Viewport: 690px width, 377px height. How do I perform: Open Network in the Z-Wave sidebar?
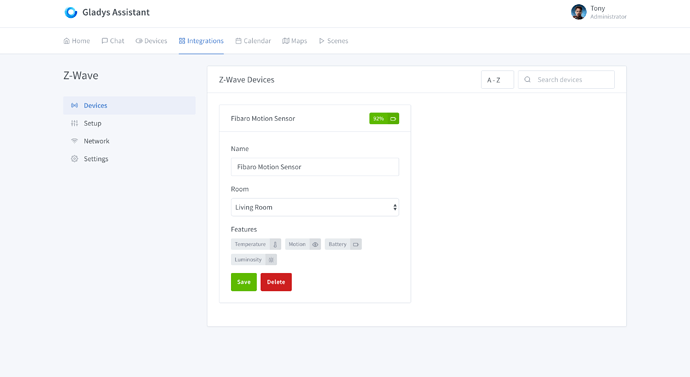(x=129, y=141)
